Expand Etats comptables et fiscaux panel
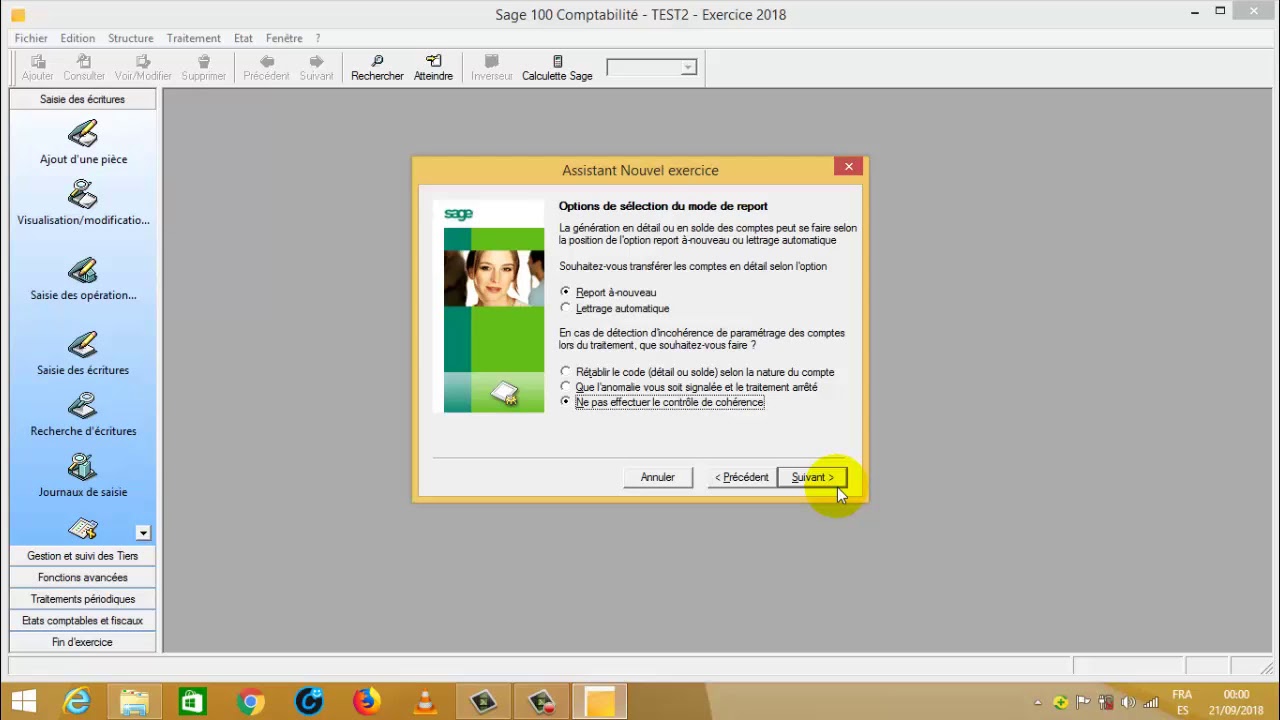The image size is (1280, 720). point(83,621)
